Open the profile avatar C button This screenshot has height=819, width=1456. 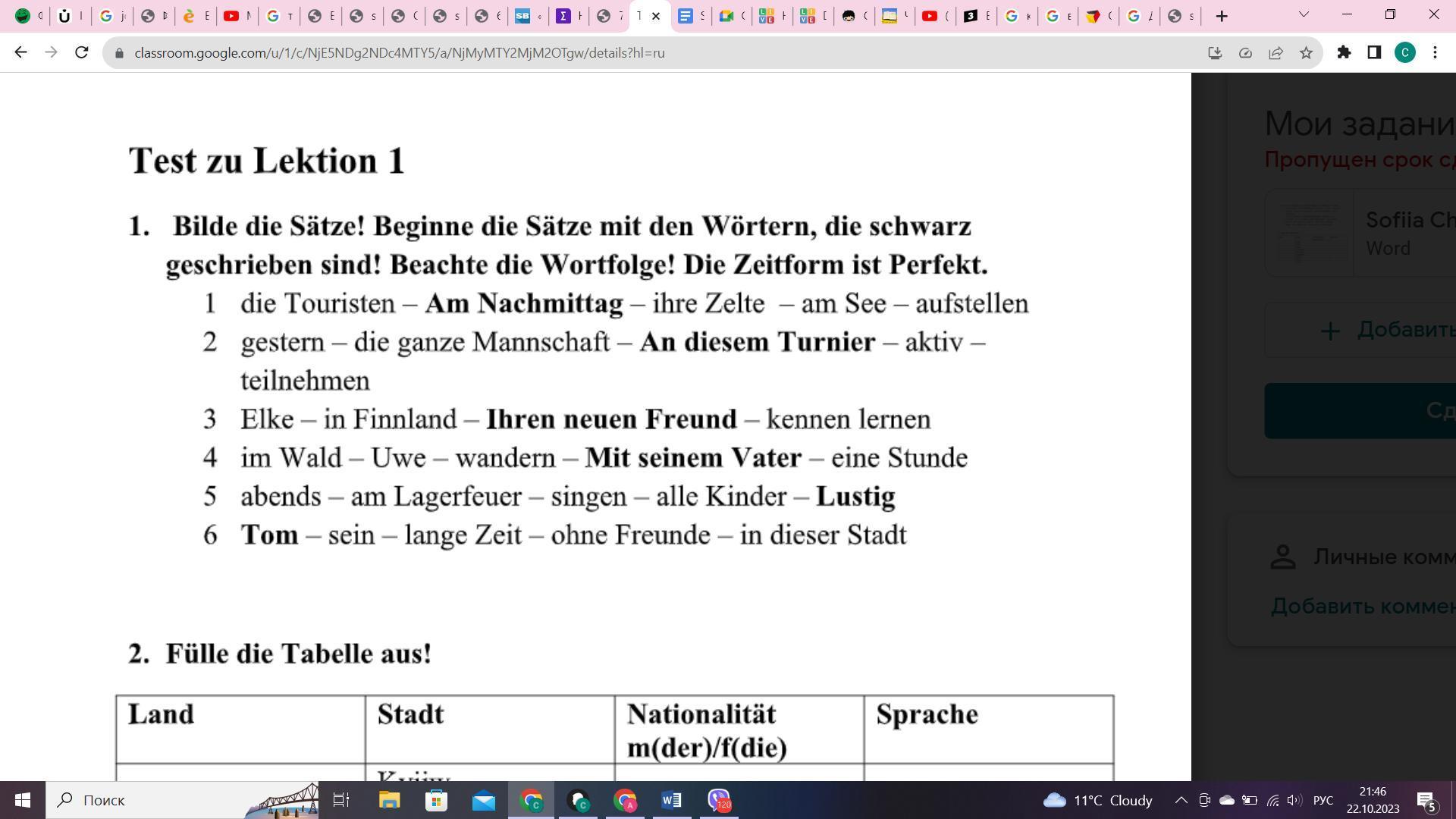1404,52
